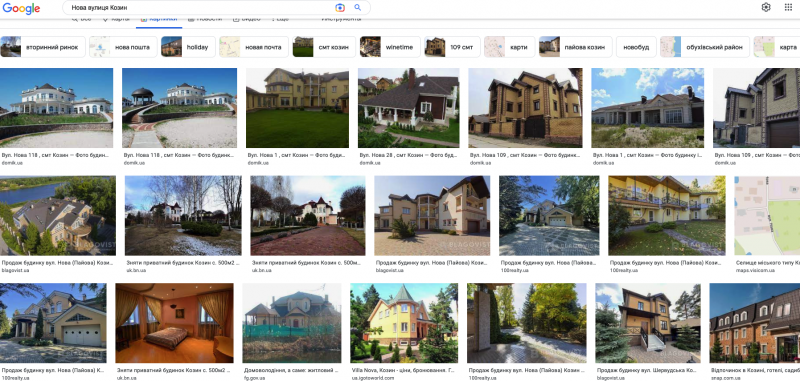Open the 'Вул. Нова 28, смт Козин' caption link

(409, 155)
